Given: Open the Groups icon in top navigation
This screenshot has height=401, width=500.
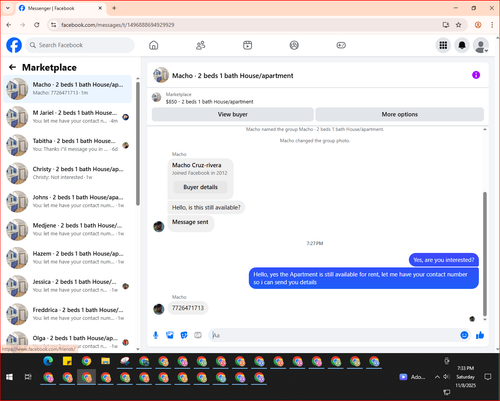Looking at the screenshot, I should coord(294,45).
